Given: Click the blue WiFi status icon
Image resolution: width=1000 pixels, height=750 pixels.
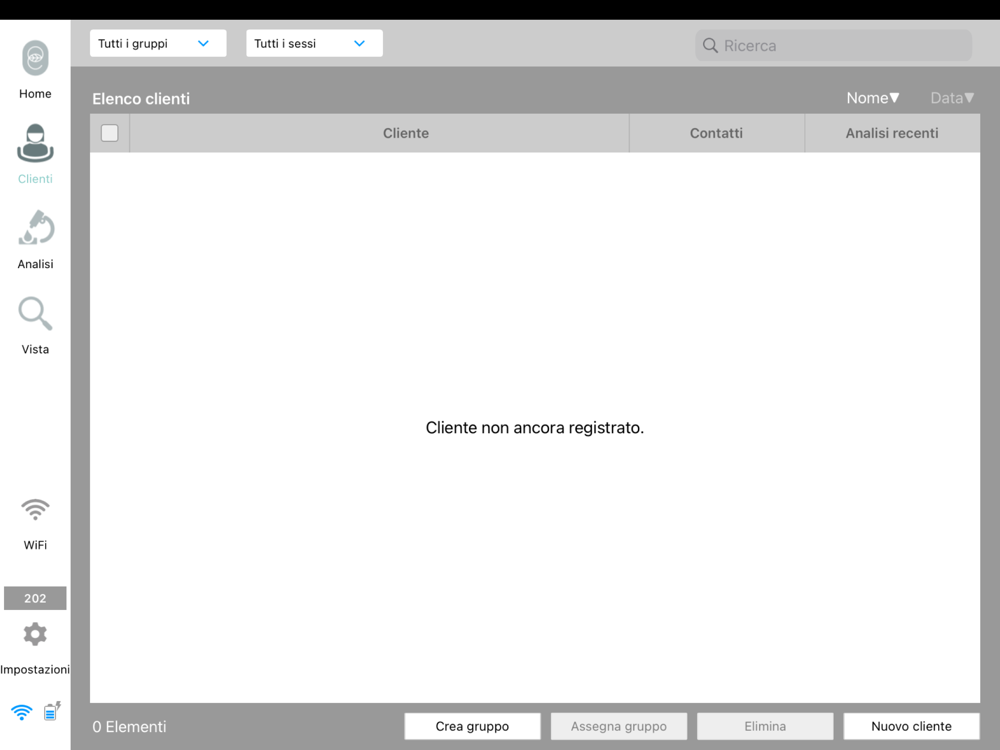Looking at the screenshot, I should click(x=22, y=712).
